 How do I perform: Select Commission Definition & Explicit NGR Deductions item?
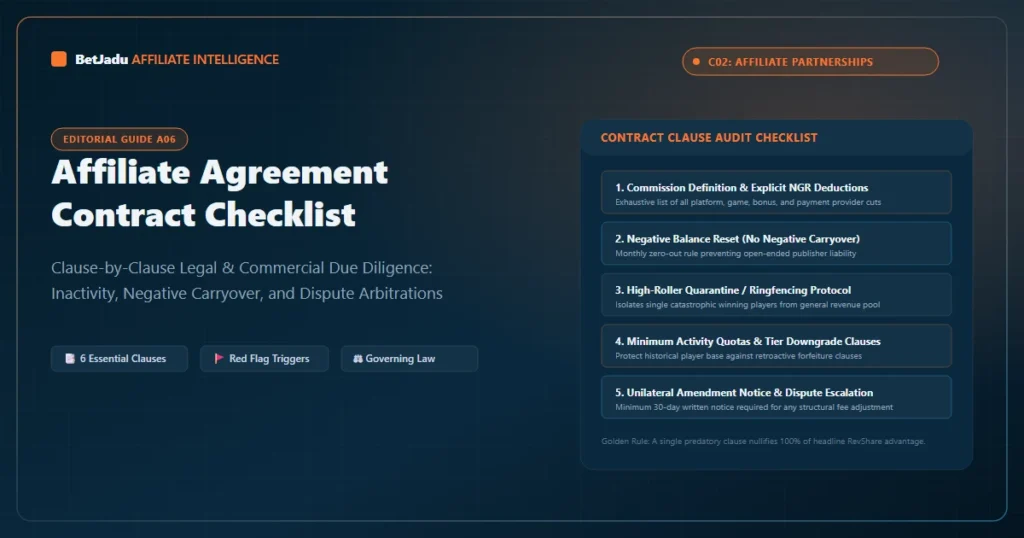[x=776, y=193]
